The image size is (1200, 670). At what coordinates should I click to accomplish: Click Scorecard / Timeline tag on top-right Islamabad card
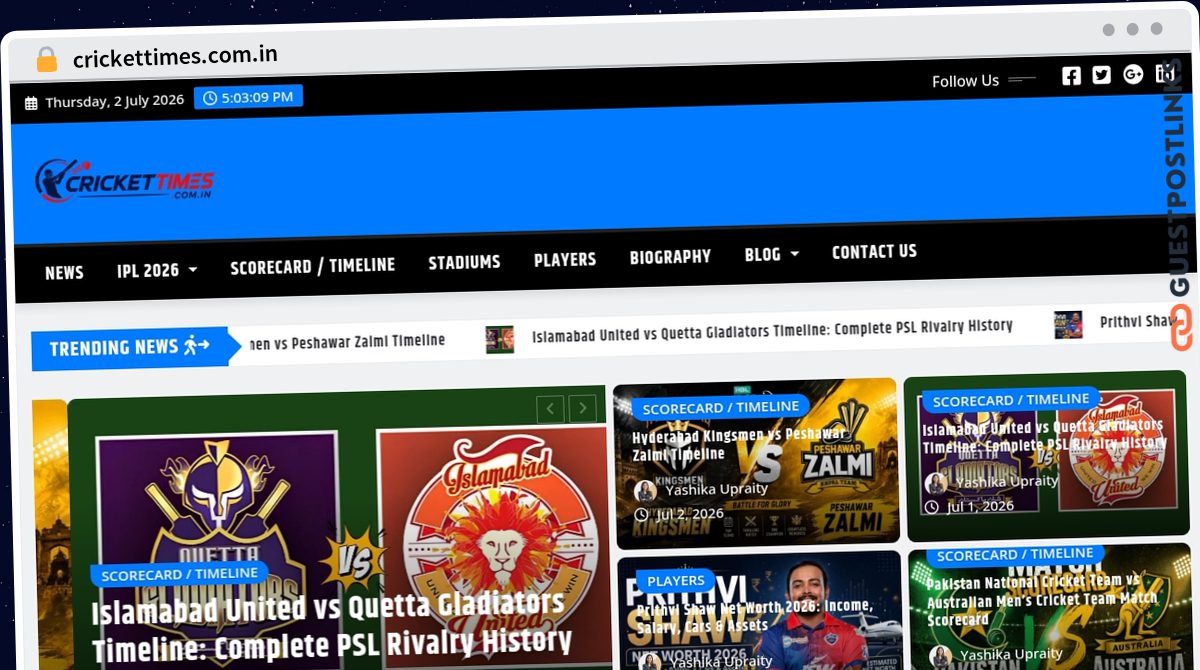pyautogui.click(x=1010, y=400)
